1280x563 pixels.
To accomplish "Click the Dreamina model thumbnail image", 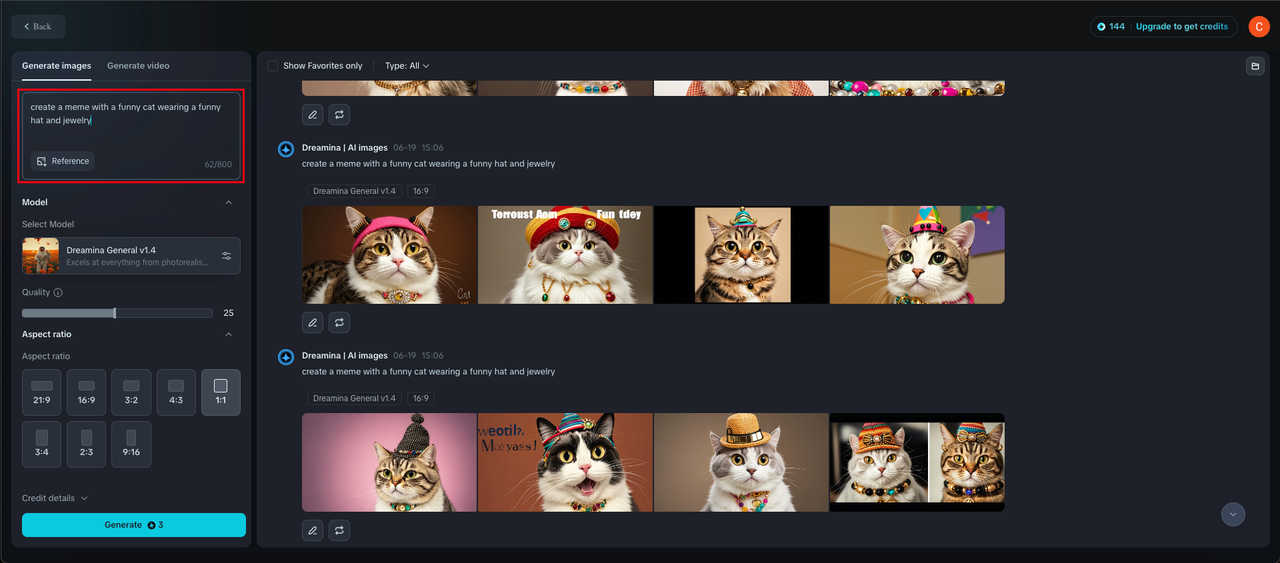I will click(x=41, y=256).
